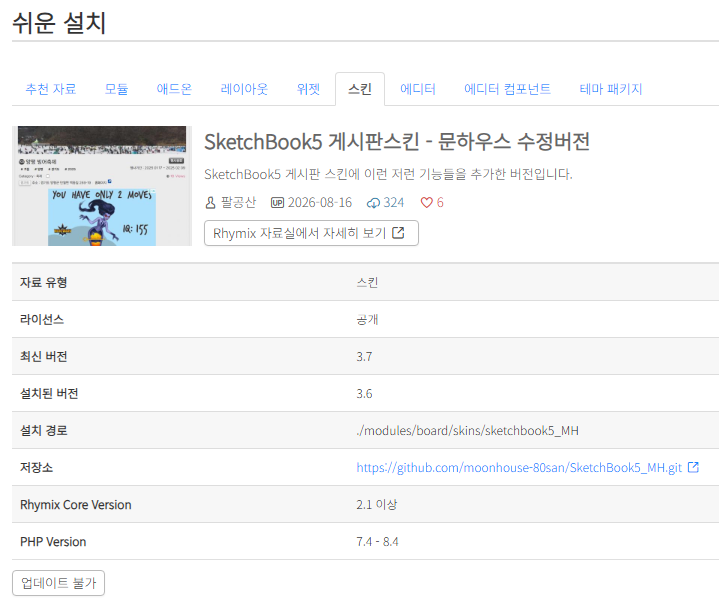Click the SketchBook5 게시판스킨 title heading
The width and height of the screenshot is (719, 609).
point(397,141)
